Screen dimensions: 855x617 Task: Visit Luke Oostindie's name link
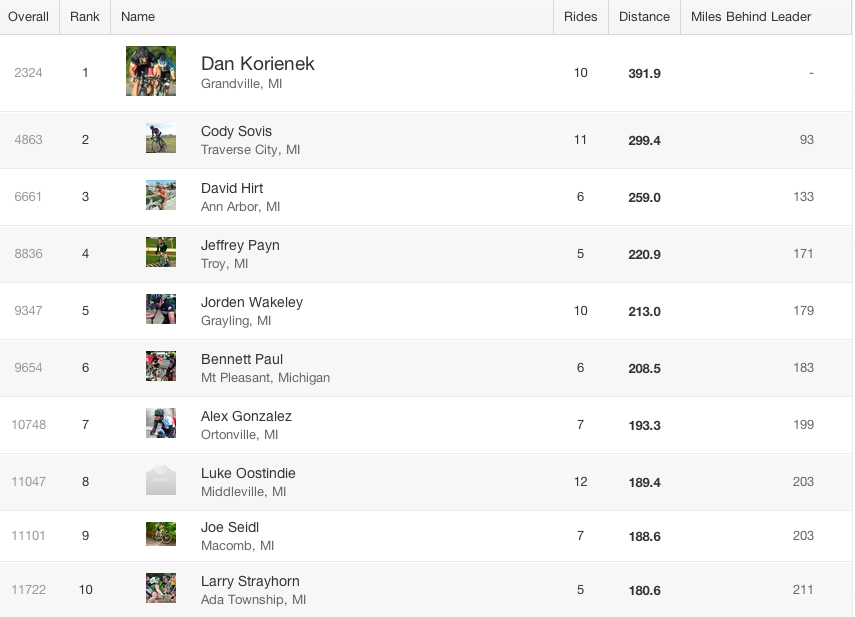(x=248, y=473)
